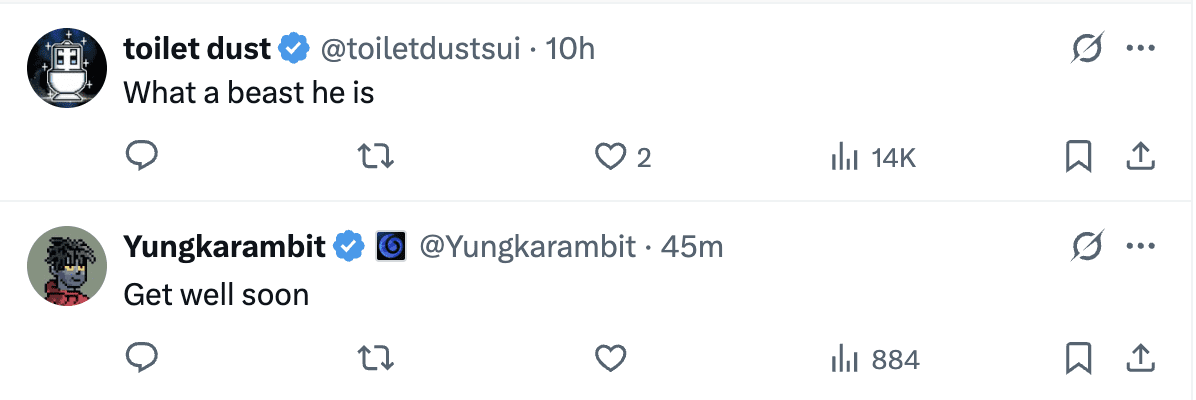1196x400 pixels.
Task: Reply to Yungkarambit's tweet
Action: (142, 358)
